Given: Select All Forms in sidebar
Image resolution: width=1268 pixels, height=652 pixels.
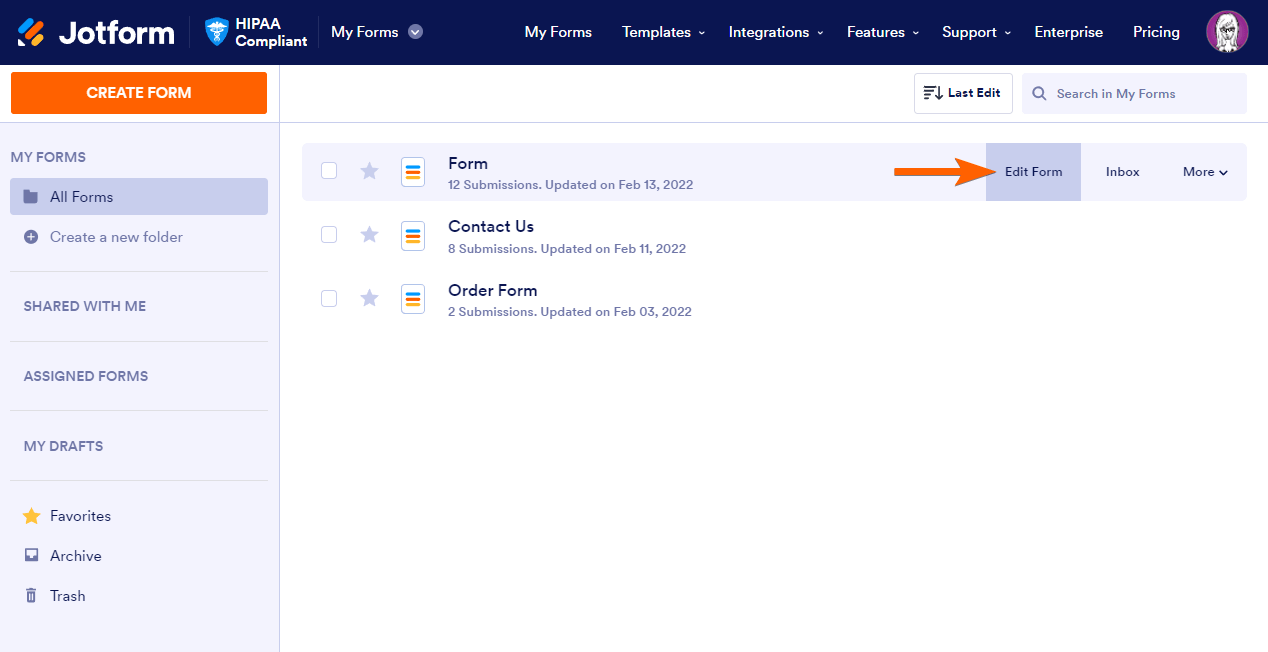Looking at the screenshot, I should pyautogui.click(x=139, y=197).
